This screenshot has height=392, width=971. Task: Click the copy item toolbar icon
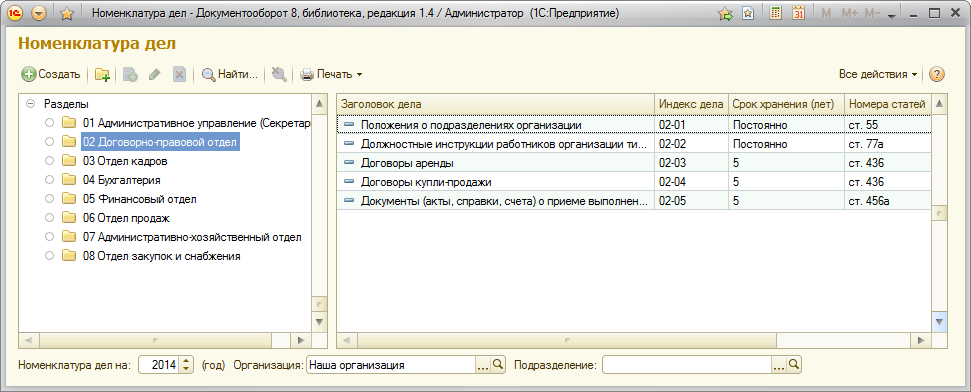[130, 75]
